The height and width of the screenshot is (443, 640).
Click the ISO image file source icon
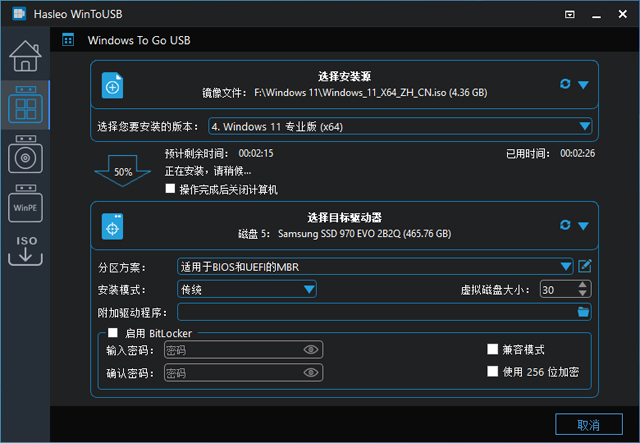tap(113, 87)
